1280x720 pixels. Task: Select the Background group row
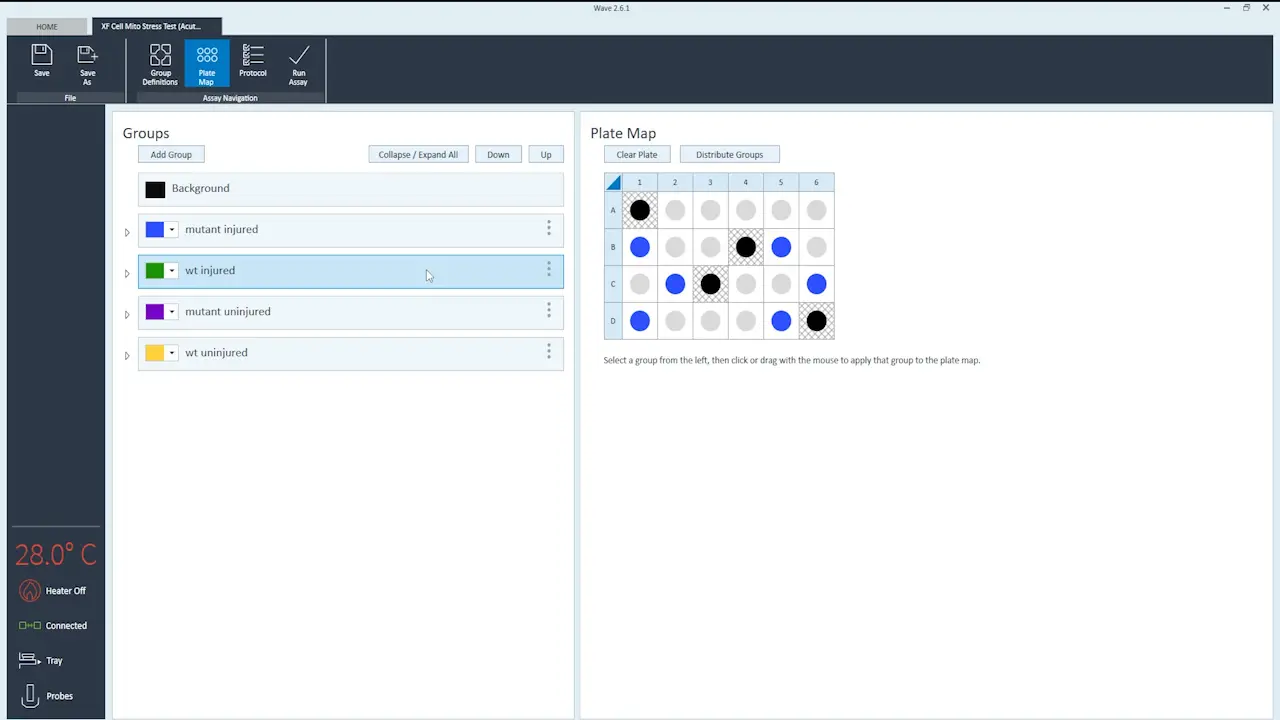tap(351, 189)
